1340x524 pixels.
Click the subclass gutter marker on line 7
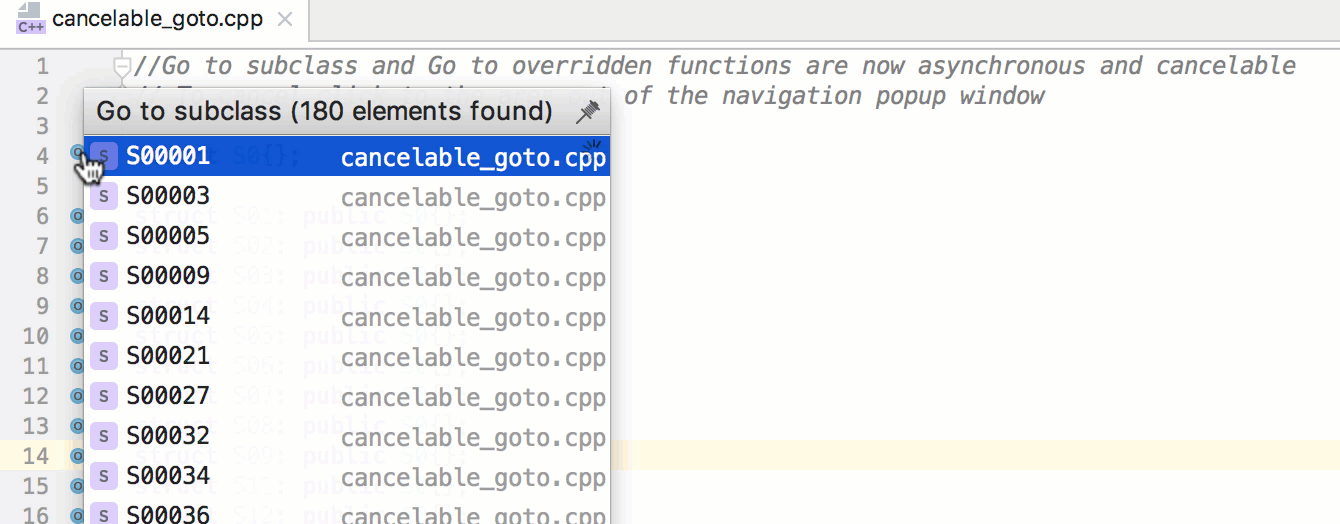click(77, 245)
